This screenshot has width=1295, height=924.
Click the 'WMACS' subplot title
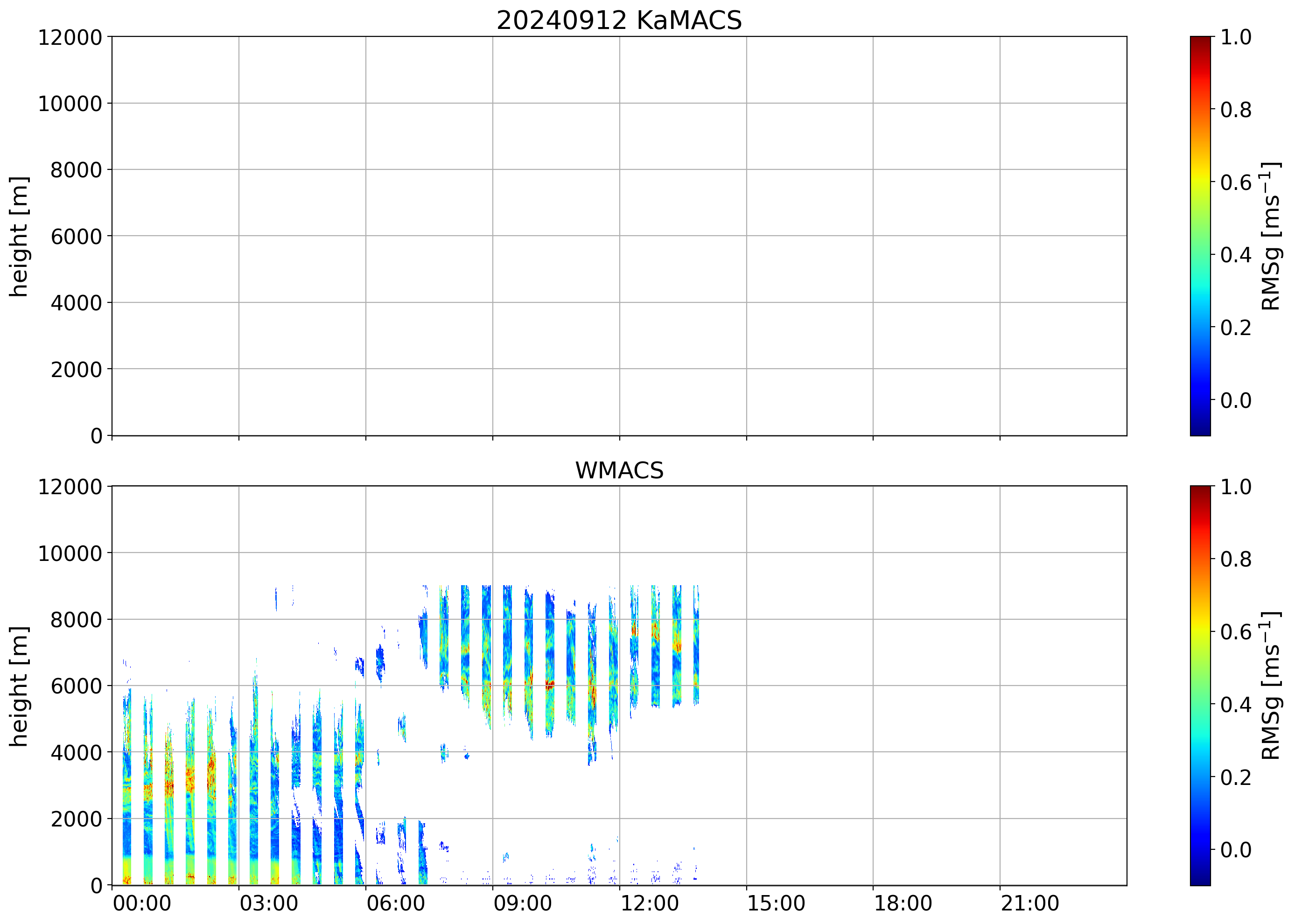(x=619, y=470)
